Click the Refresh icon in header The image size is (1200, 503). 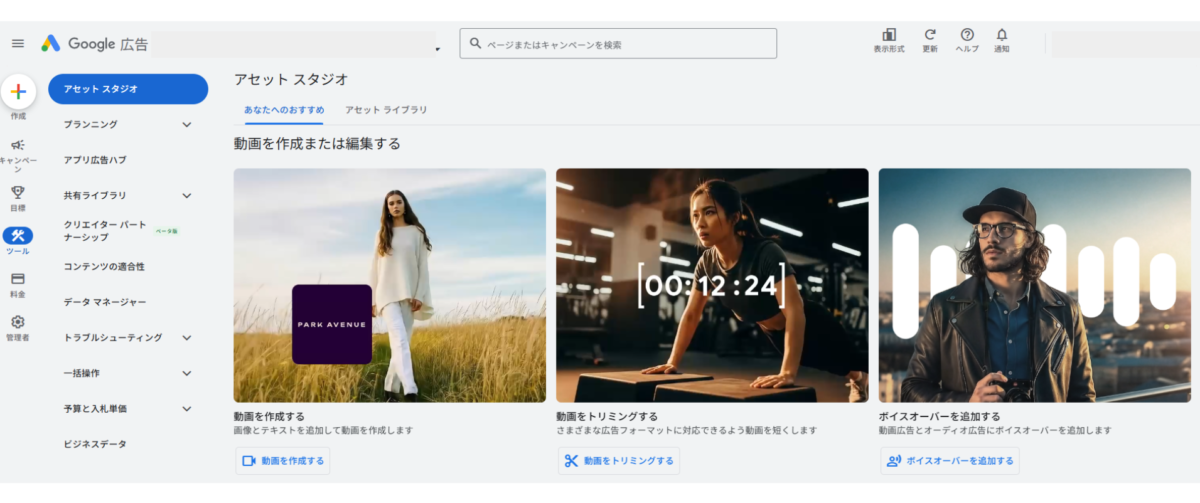point(930,35)
